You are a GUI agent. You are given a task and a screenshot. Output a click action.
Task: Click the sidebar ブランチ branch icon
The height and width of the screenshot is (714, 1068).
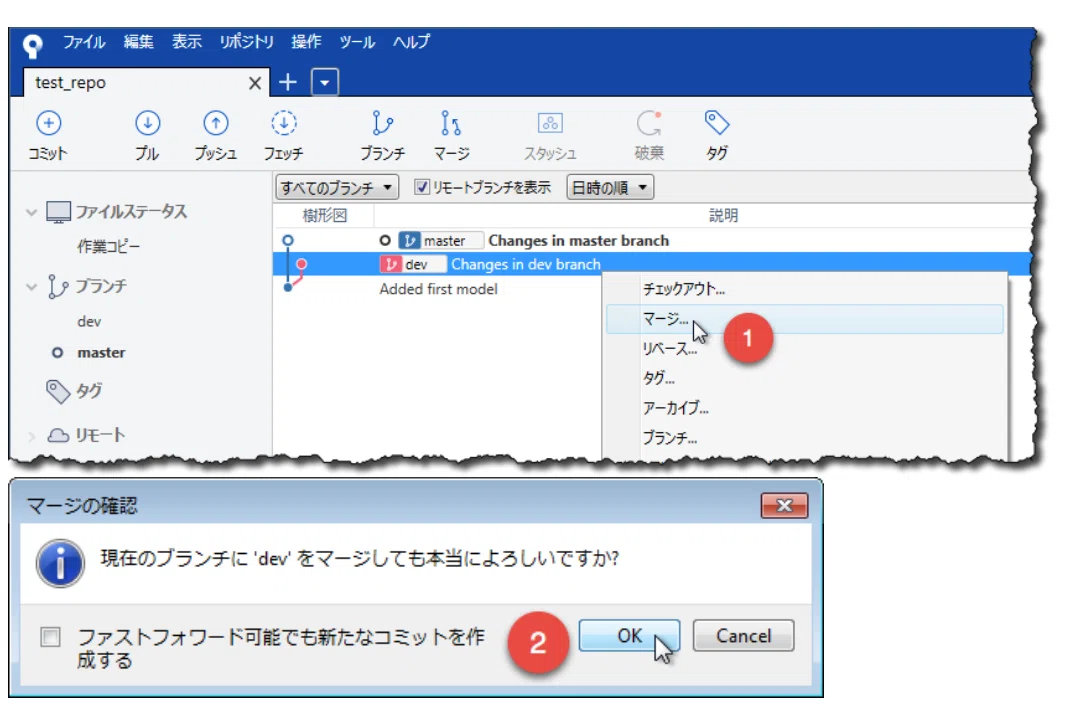point(58,287)
